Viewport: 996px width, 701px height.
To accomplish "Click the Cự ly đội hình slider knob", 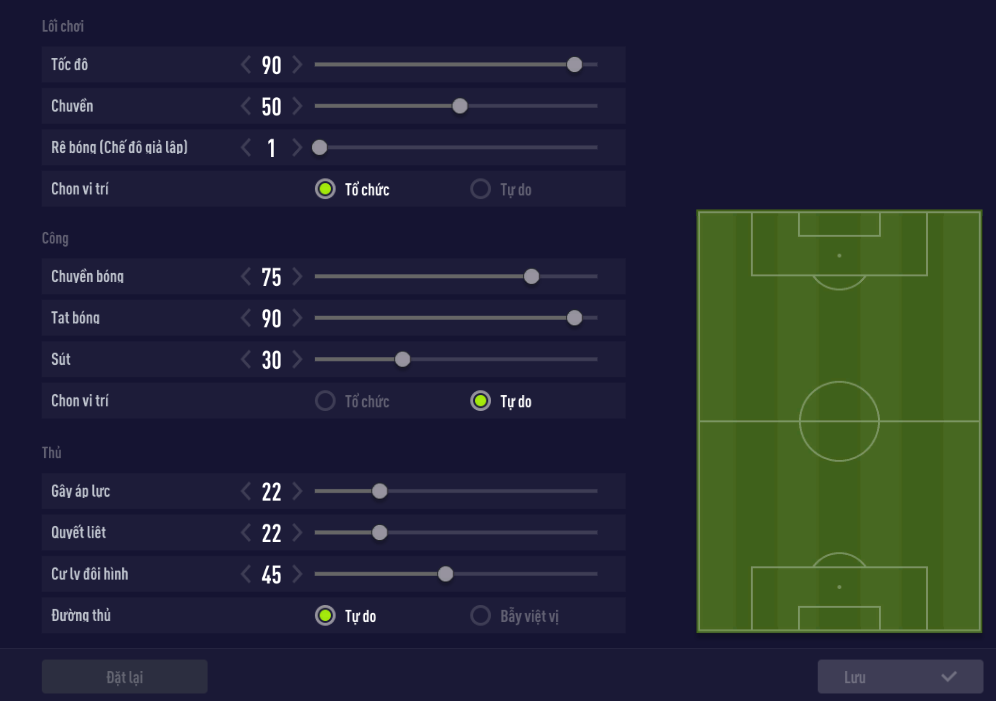I will (x=446, y=574).
